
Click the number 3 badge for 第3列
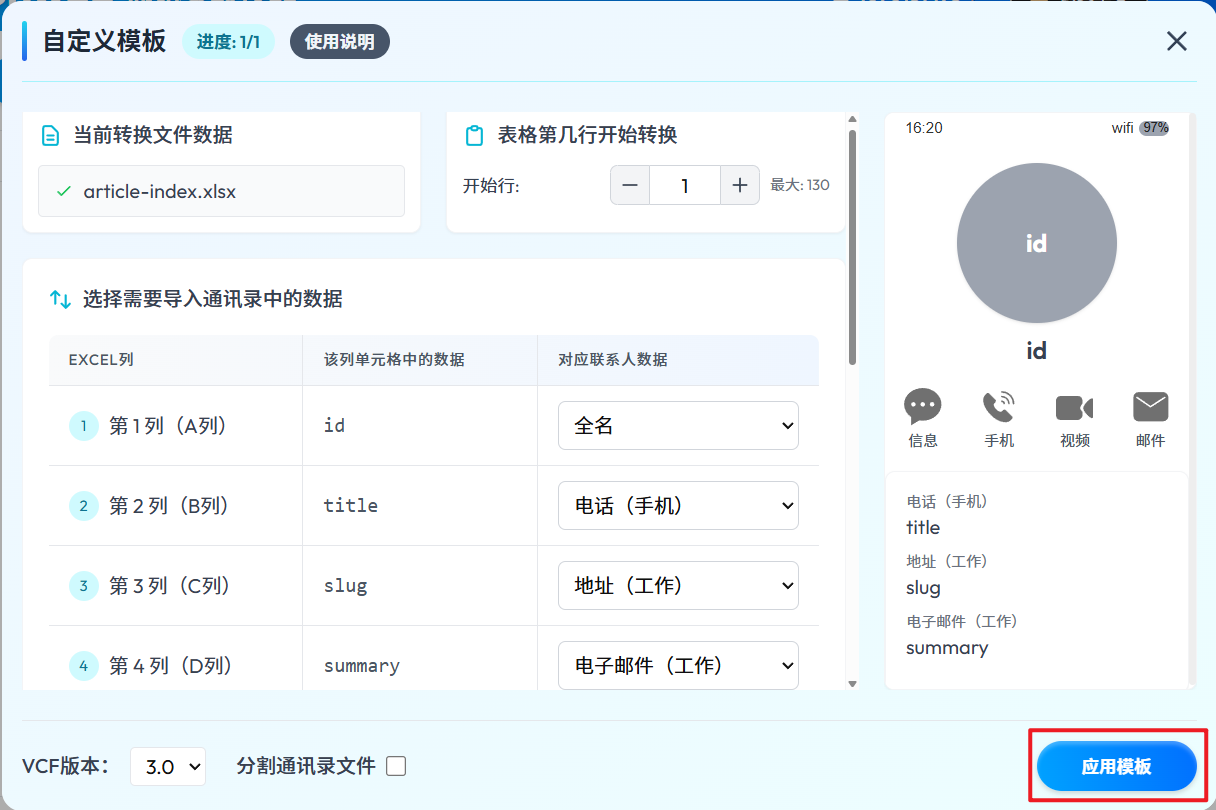(x=84, y=586)
